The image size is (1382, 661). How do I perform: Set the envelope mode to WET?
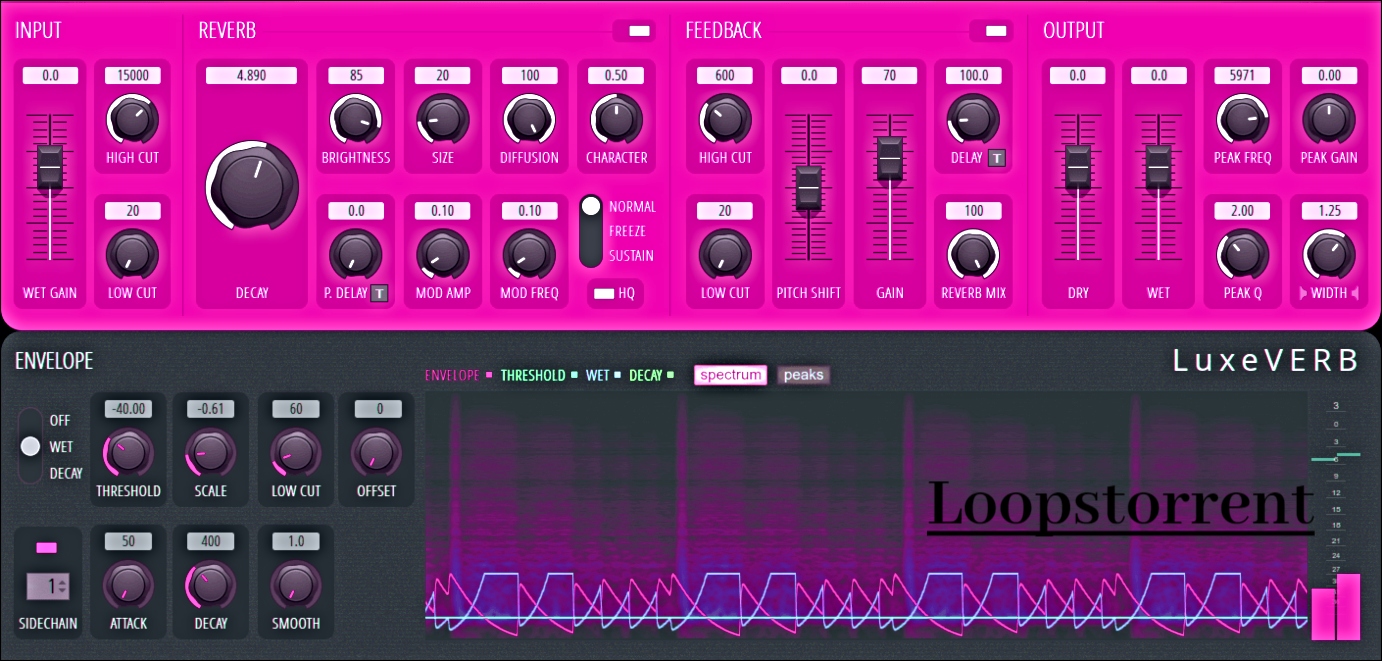pos(30,446)
